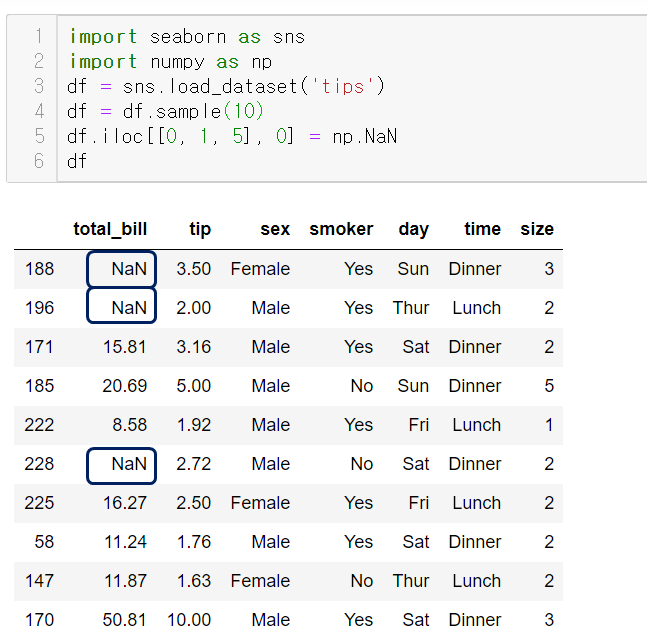Image resolution: width=647 pixels, height=644 pixels.
Task: Place cursor on 'import seaborn as sns' line
Action: coord(187,37)
